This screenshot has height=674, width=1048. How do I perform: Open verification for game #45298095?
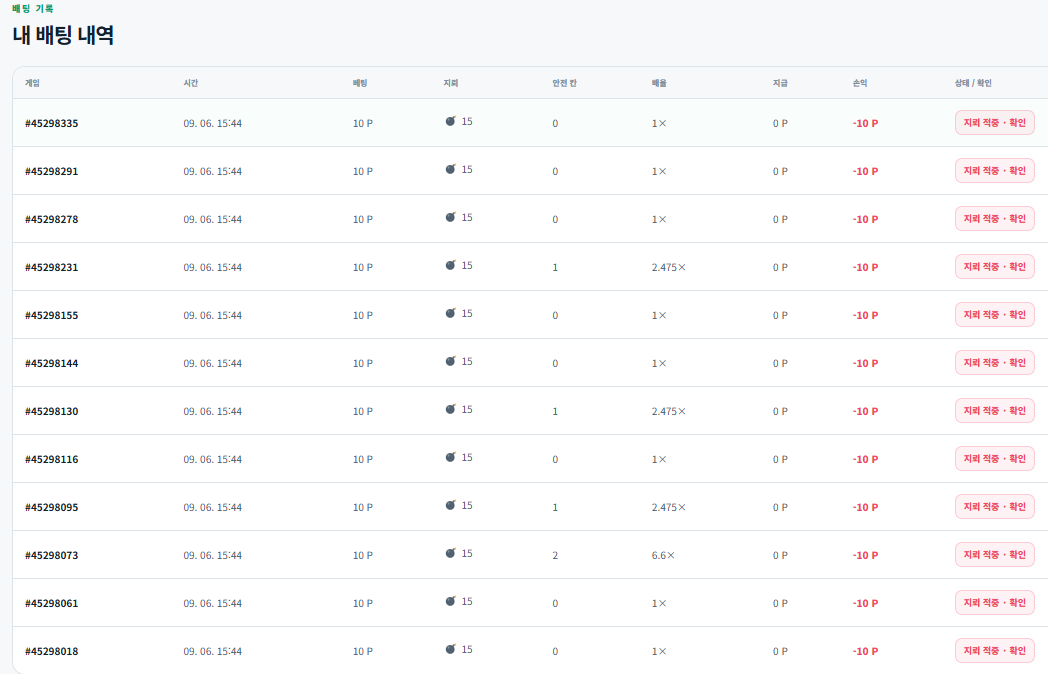(995, 507)
